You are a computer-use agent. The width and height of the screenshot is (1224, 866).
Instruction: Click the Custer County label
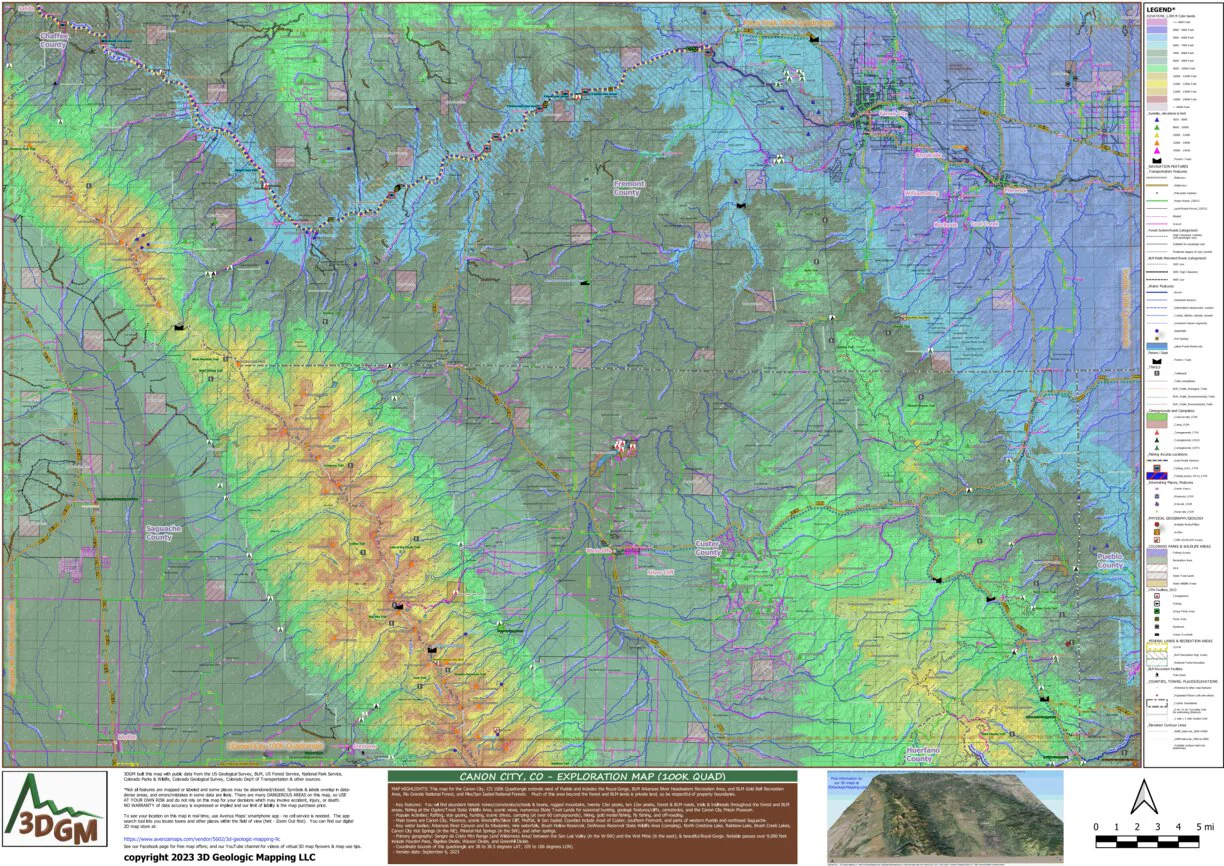(x=707, y=548)
